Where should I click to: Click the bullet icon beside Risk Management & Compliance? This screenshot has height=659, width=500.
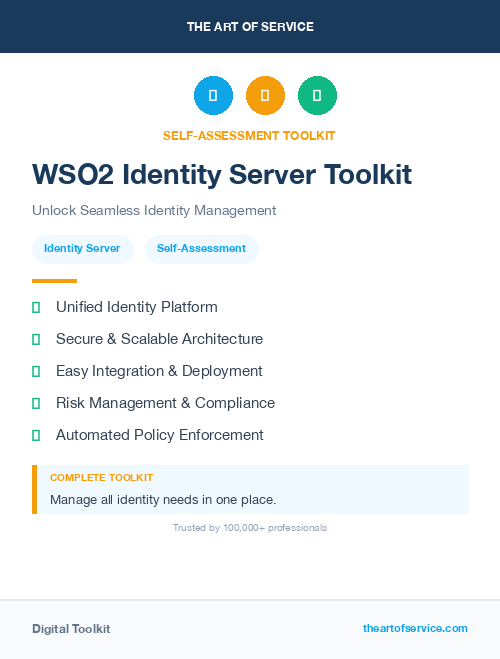[36, 403]
